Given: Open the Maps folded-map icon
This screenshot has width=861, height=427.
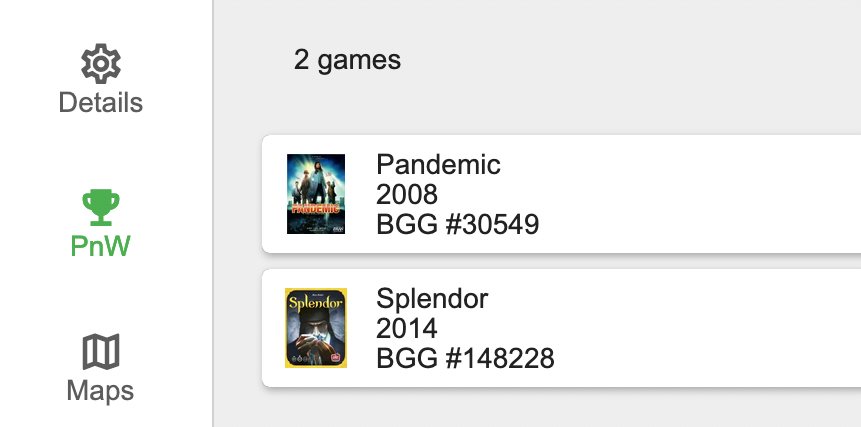Looking at the screenshot, I should coord(100,351).
